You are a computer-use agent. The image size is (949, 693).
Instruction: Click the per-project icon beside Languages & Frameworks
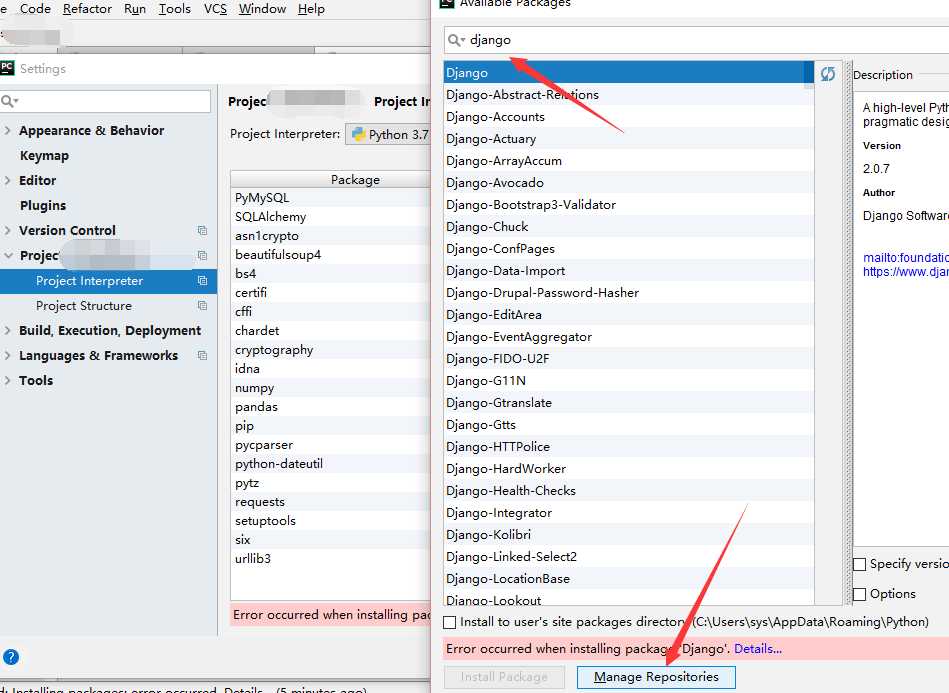pos(202,355)
